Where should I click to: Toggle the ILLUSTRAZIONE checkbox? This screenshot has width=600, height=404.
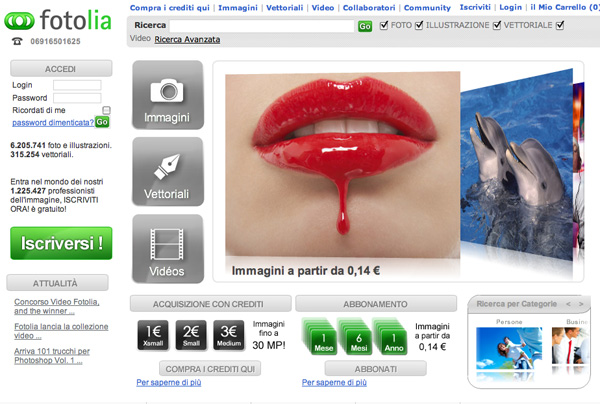click(x=419, y=25)
